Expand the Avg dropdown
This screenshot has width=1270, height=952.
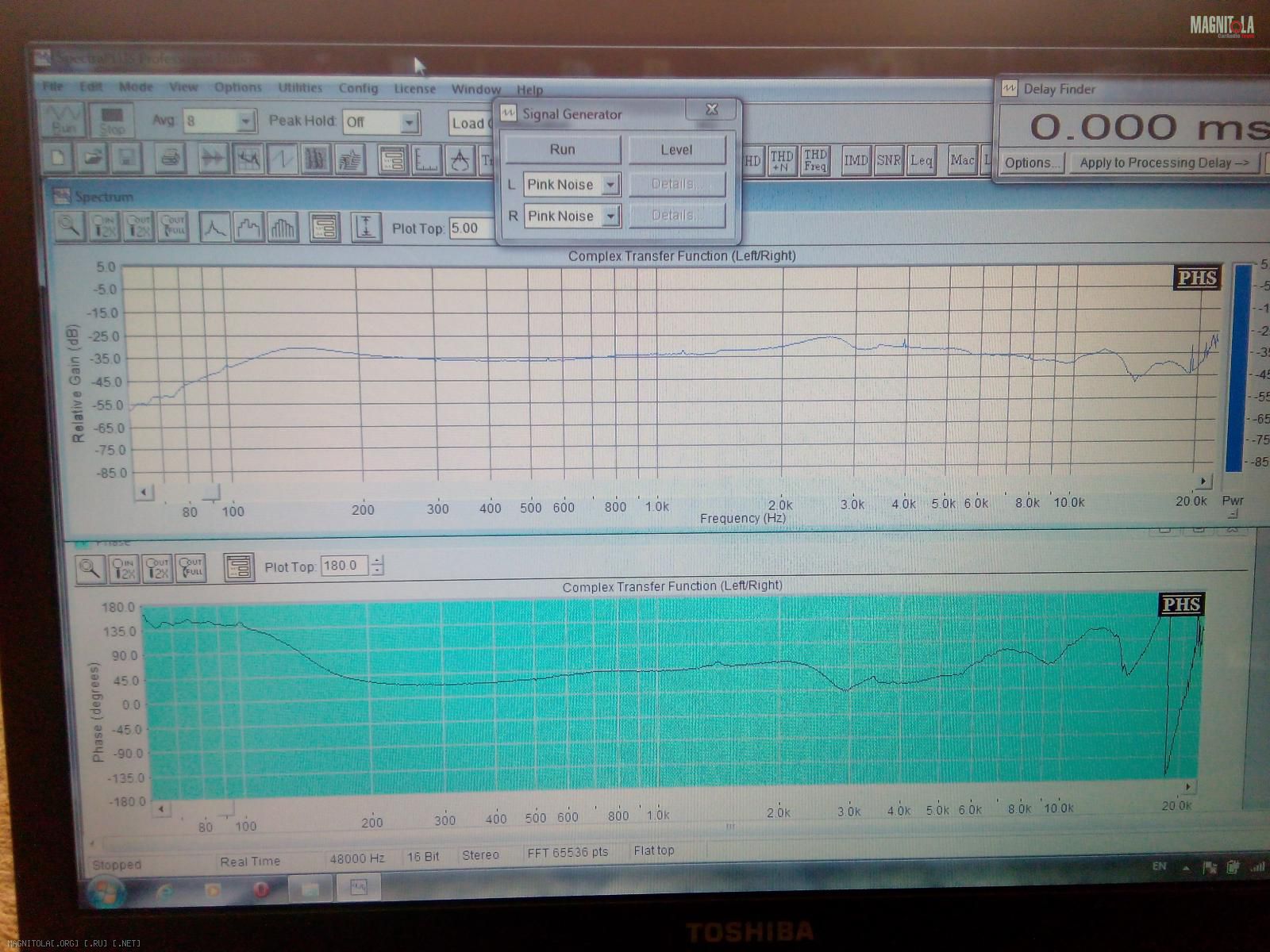coord(246,121)
